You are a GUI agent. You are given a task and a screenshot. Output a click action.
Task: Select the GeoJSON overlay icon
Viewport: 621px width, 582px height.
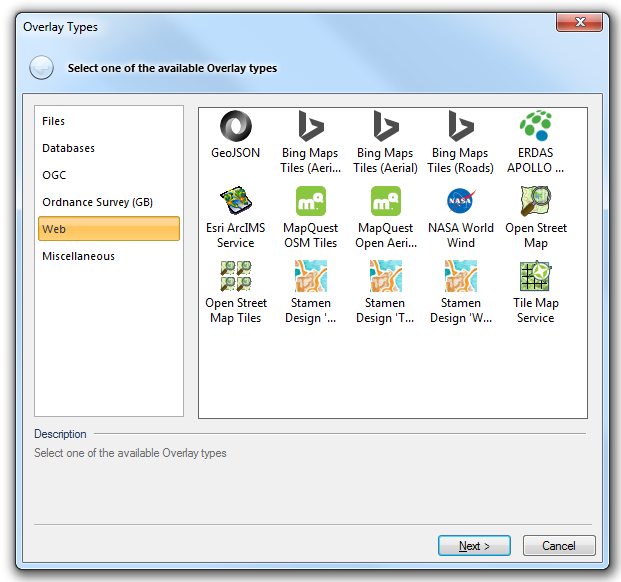pyautogui.click(x=236, y=126)
